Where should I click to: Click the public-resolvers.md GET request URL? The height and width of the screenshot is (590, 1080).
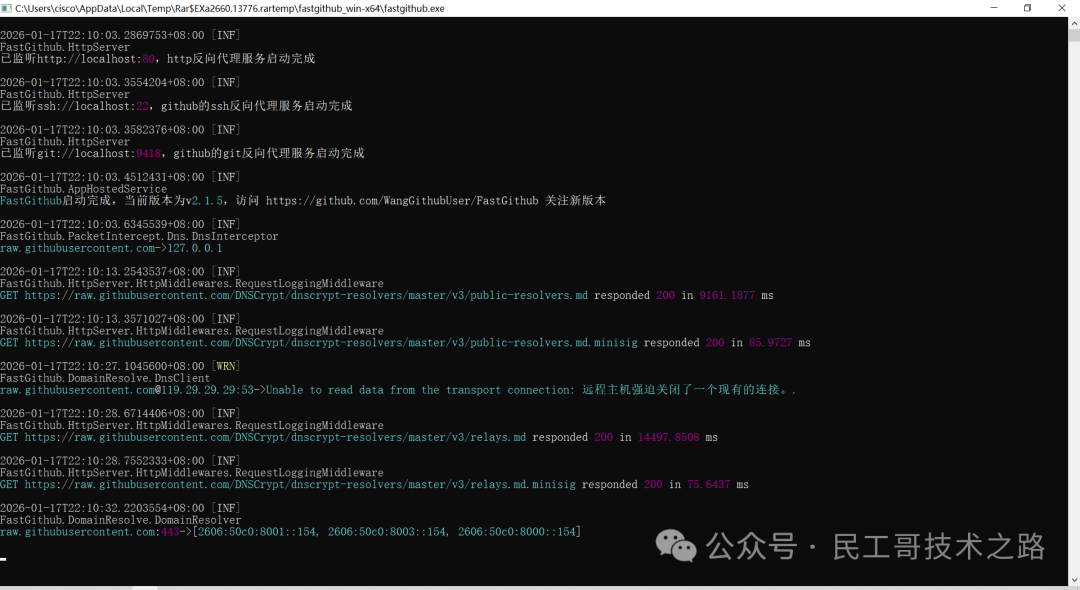click(x=306, y=296)
